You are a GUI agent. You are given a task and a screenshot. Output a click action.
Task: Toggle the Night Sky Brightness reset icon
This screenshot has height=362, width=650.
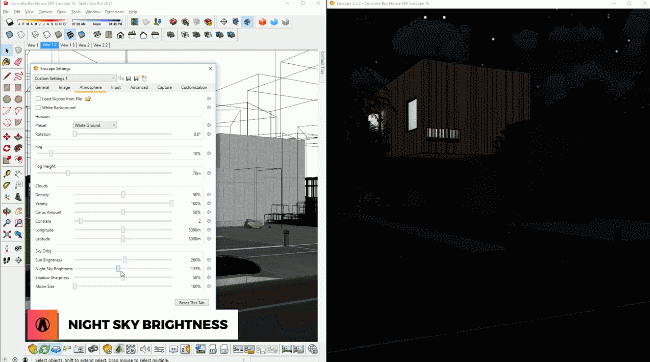[209, 269]
